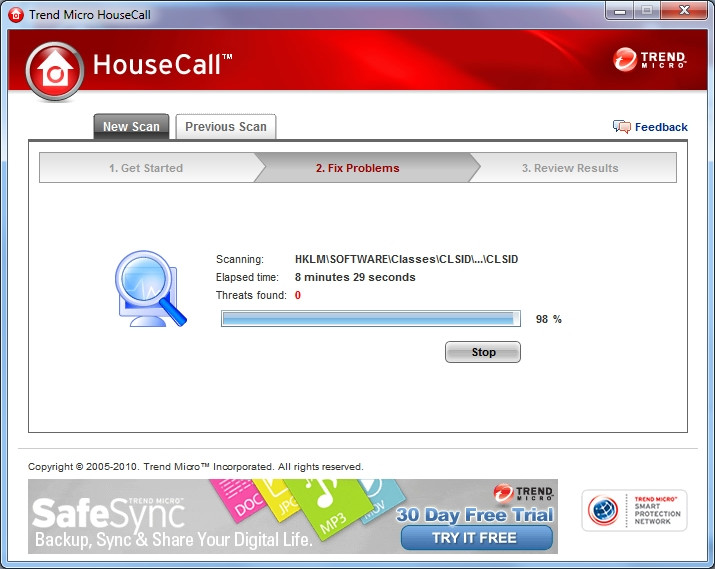
Task: Stop the running scan
Action: pos(483,352)
